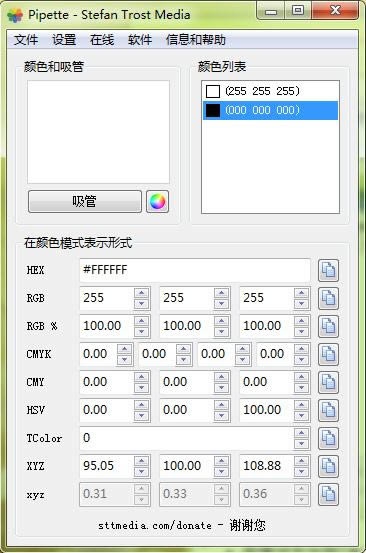Increase the RGB green value with up arrow
The image size is (366, 553).
click(x=221, y=293)
